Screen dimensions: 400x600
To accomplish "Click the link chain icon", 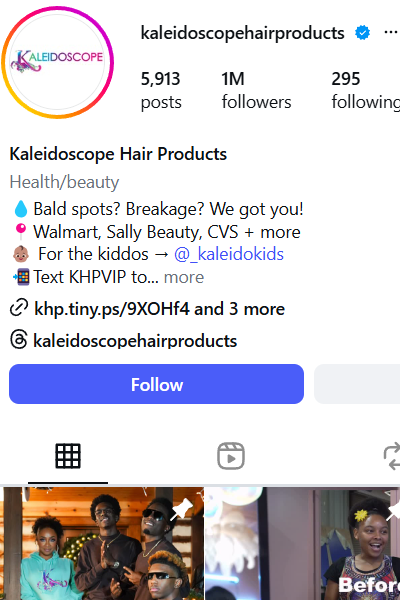I will pos(19,308).
